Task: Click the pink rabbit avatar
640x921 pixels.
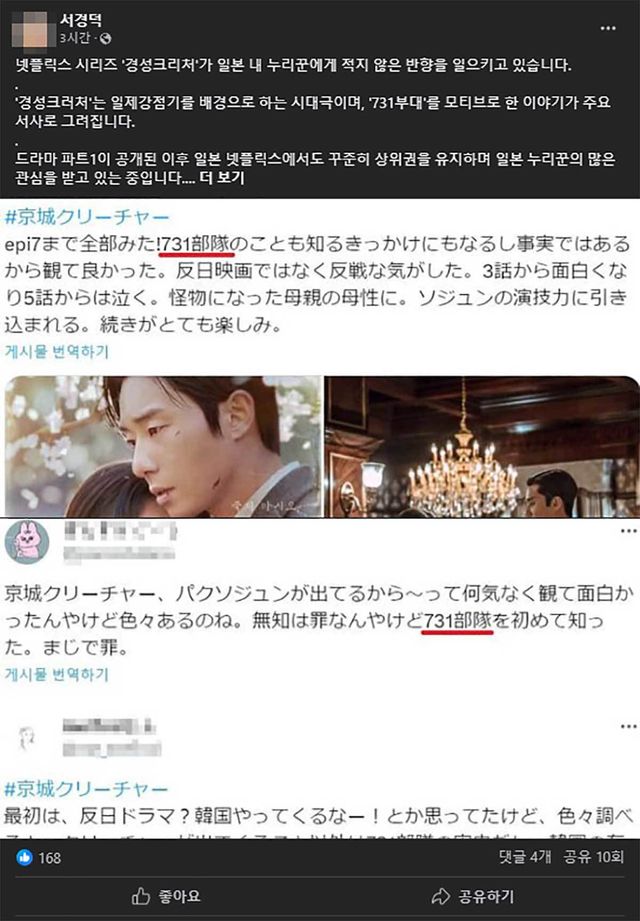Action: [x=26, y=542]
